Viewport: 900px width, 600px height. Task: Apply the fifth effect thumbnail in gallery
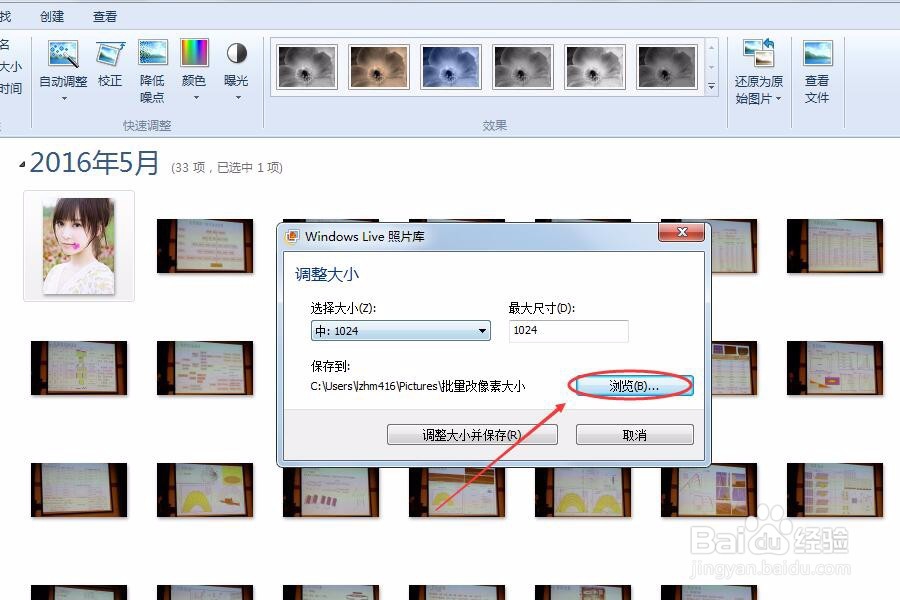595,67
